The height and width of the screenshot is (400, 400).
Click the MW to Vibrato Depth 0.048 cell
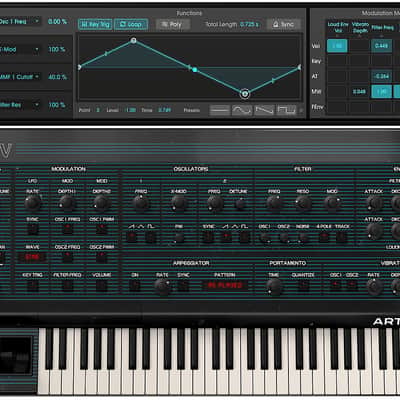359,91
